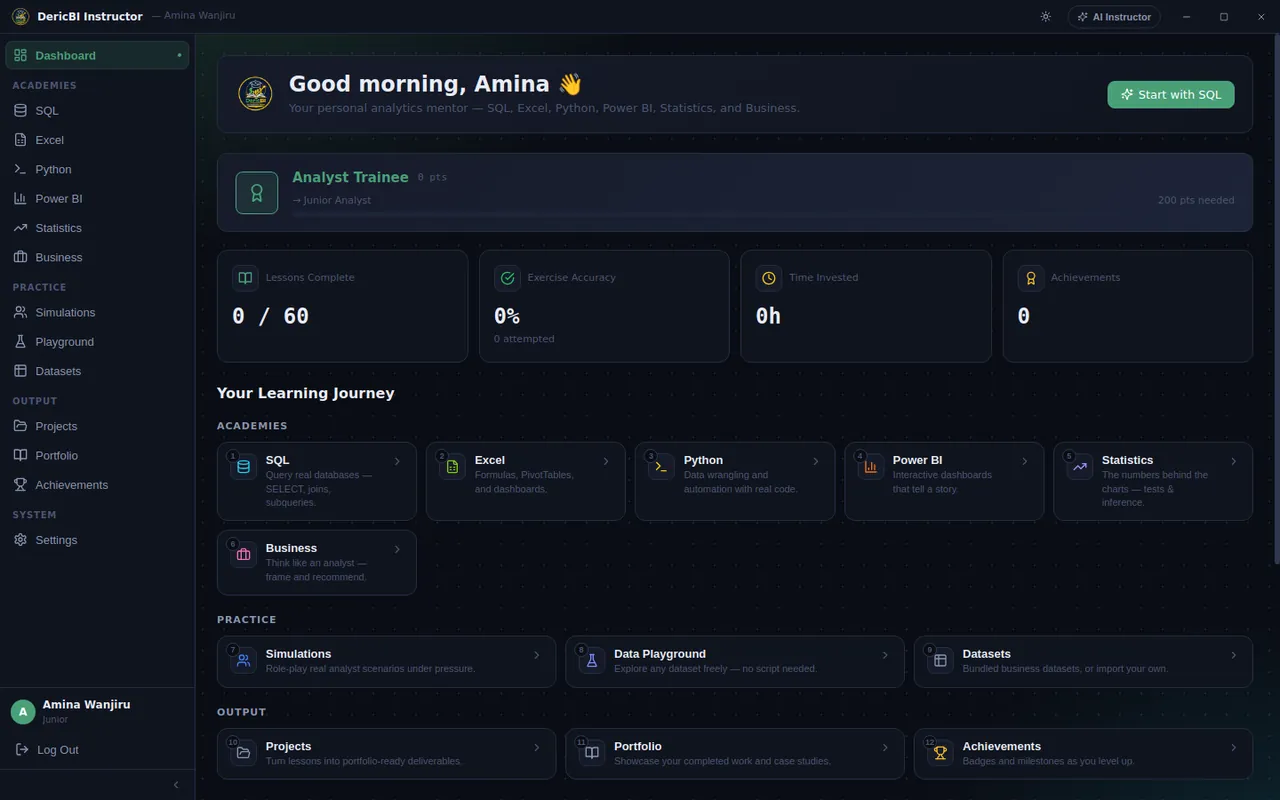Viewport: 1280px width, 800px height.
Task: Click the Power BI card chart icon
Action: [x=870, y=467]
